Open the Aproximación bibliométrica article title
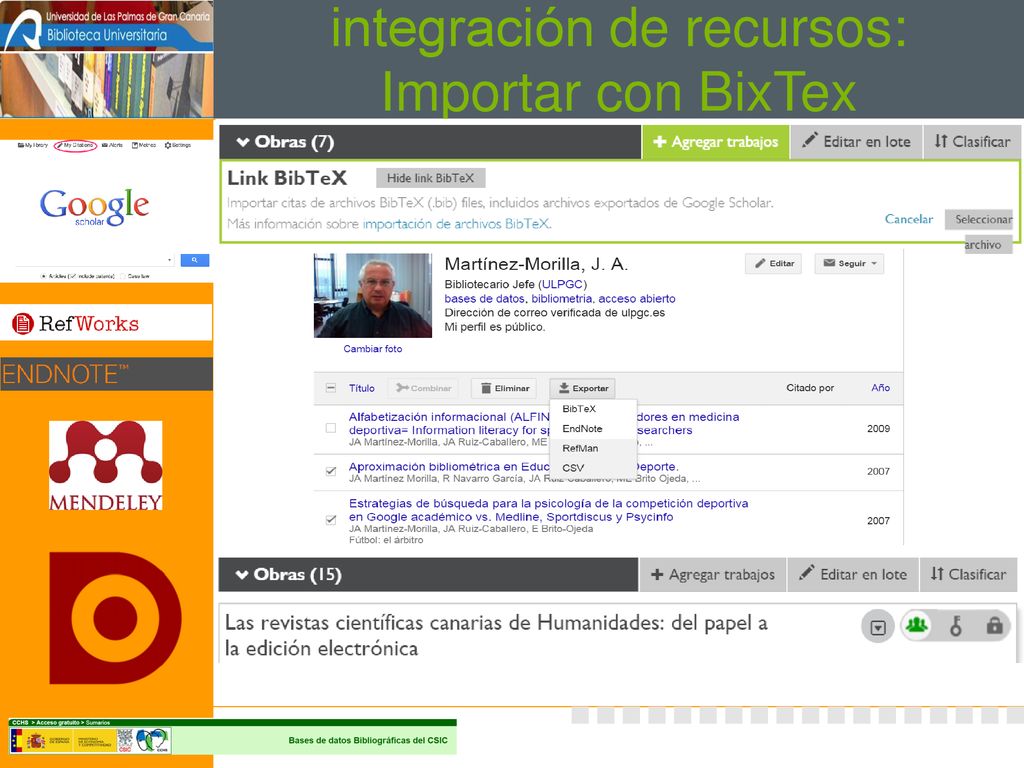 tap(514, 466)
